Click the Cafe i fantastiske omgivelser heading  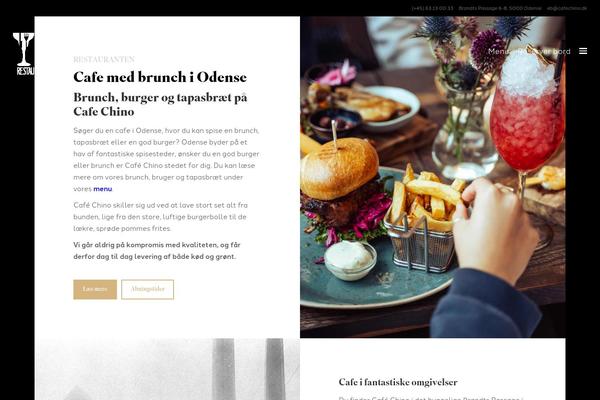tap(398, 382)
